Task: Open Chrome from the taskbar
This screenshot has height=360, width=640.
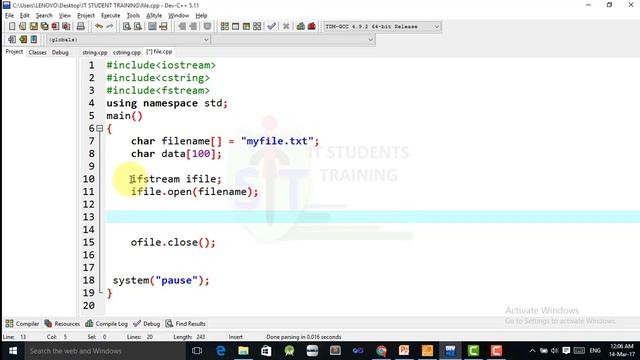Action: tap(381, 351)
